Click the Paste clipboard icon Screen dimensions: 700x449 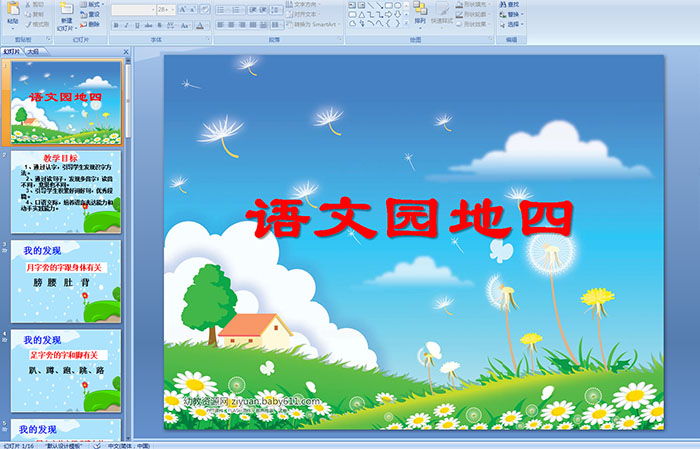13,9
